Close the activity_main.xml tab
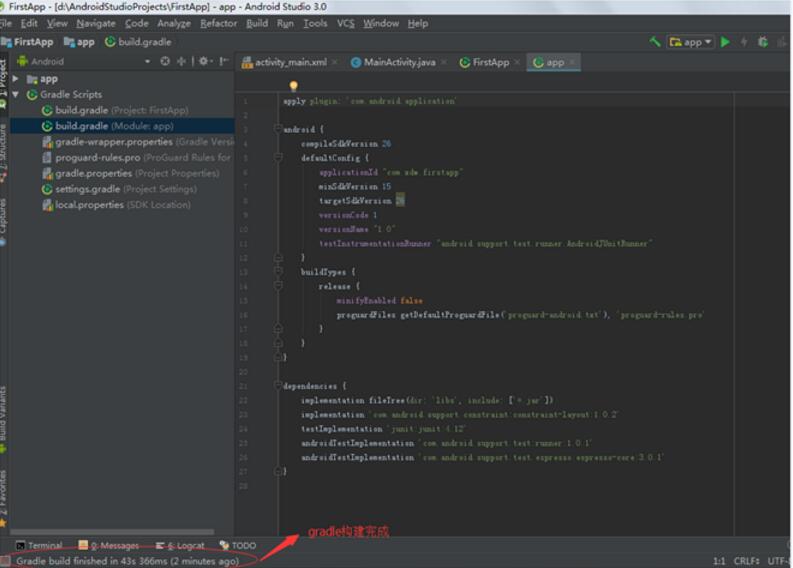The image size is (793, 568). (x=335, y=62)
